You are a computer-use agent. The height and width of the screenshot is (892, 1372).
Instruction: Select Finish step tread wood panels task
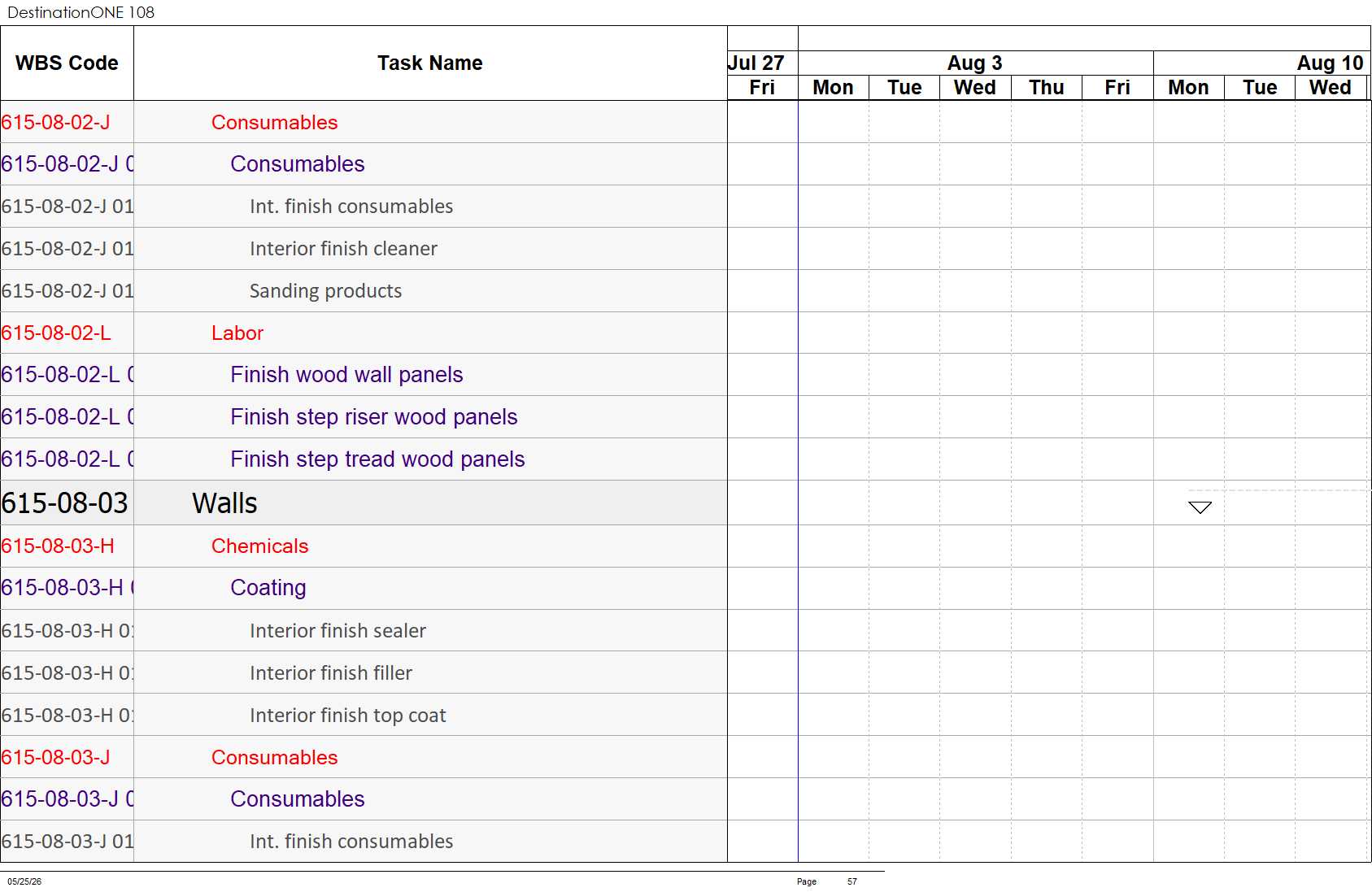[377, 459]
